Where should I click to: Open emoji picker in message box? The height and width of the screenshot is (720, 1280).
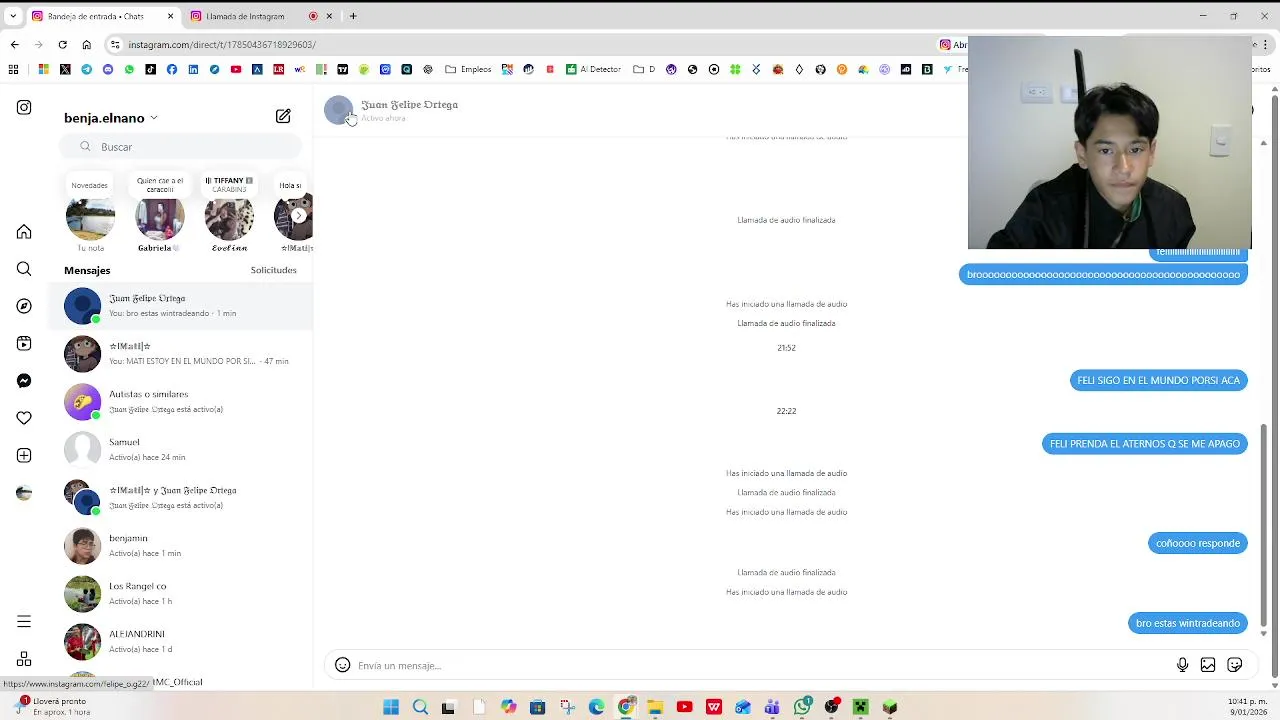(x=342, y=665)
